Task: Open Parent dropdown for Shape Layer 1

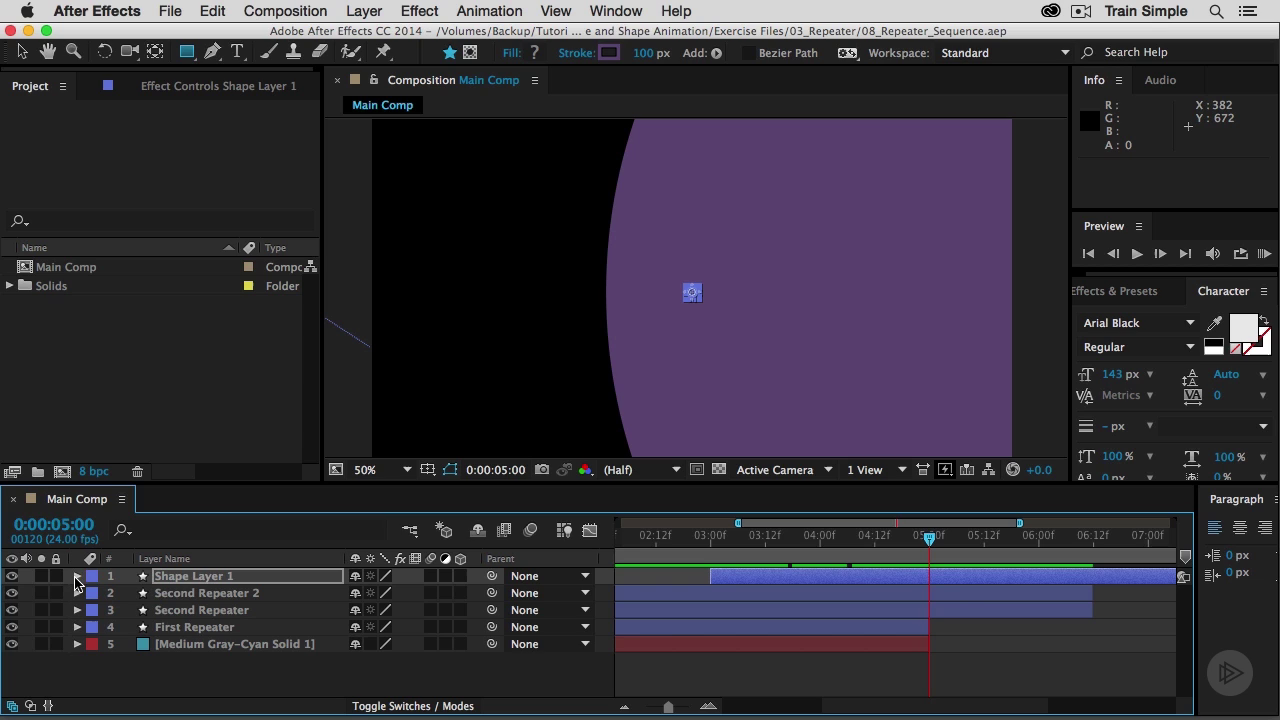Action: 550,576
